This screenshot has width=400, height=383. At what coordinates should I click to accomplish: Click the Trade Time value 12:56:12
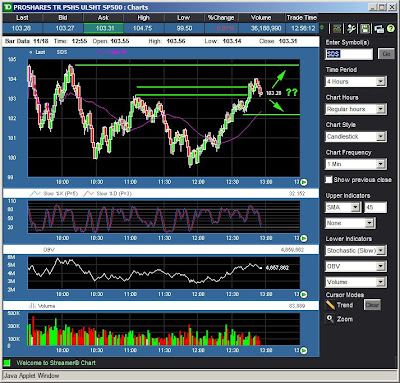coord(303,28)
